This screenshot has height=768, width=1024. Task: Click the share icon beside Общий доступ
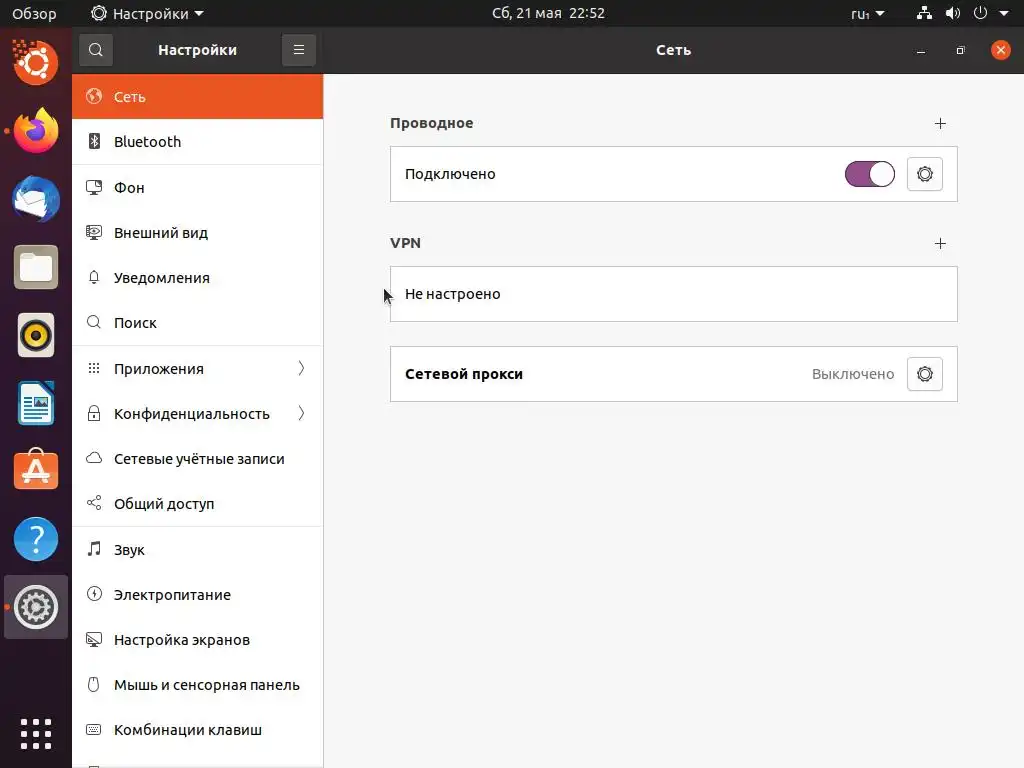[x=94, y=503]
